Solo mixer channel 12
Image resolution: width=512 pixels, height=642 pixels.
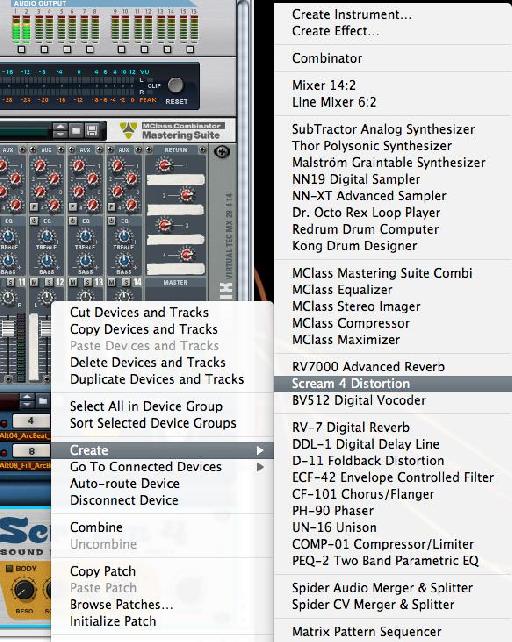click(x=49, y=282)
